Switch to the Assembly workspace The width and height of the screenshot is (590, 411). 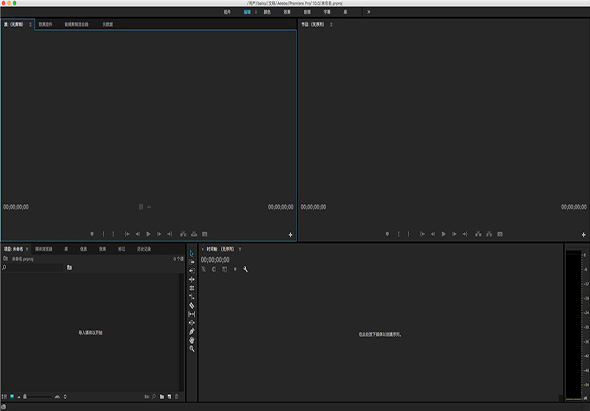coord(227,12)
